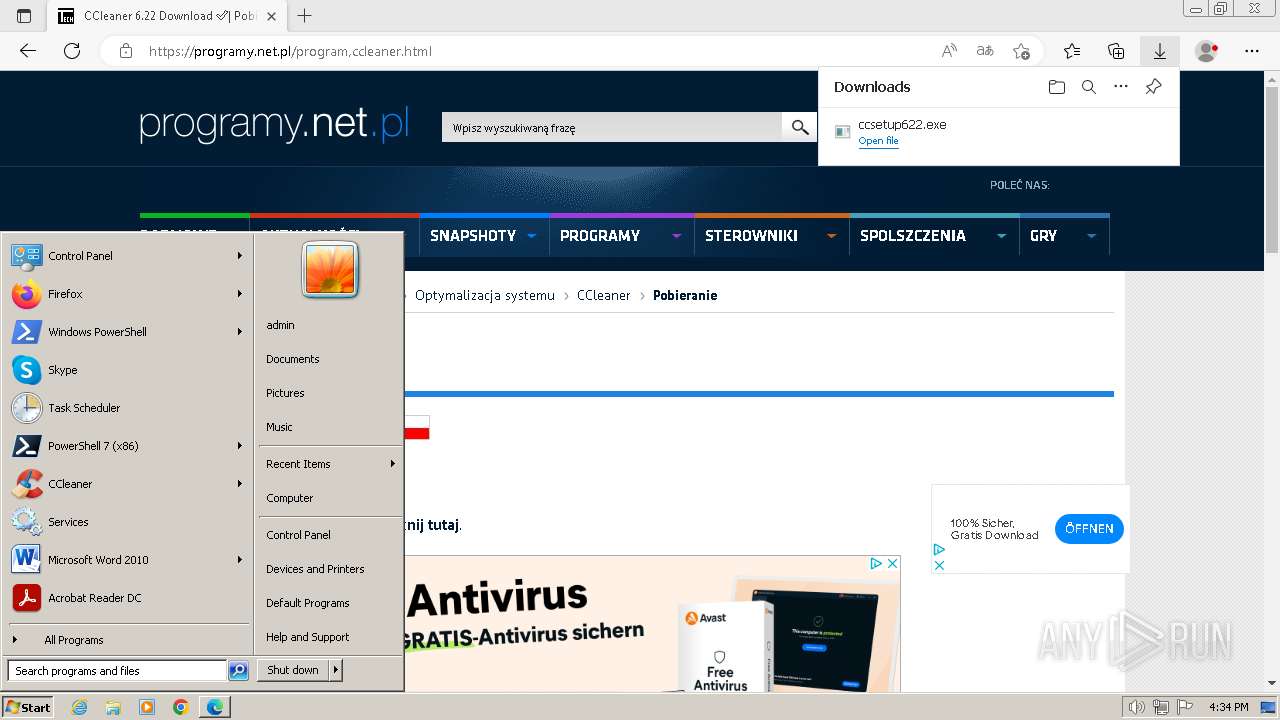Viewport: 1280px width, 720px height.
Task: Open Services from Start menu
Action: tap(127, 522)
